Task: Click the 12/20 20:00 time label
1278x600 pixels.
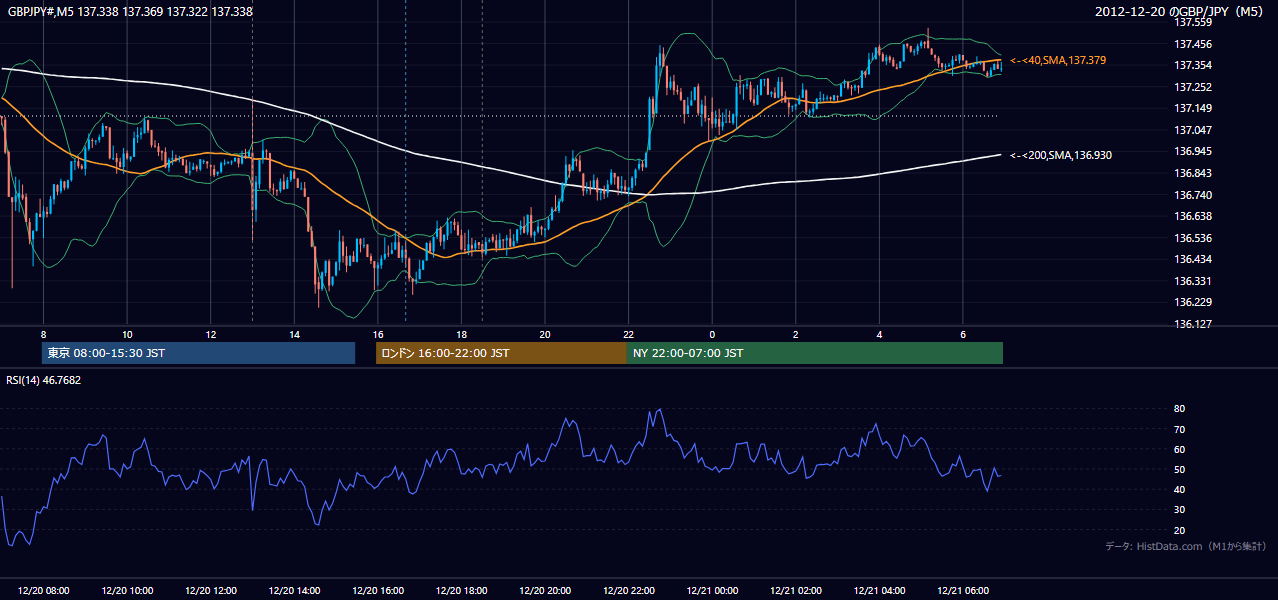Action: pos(545,591)
